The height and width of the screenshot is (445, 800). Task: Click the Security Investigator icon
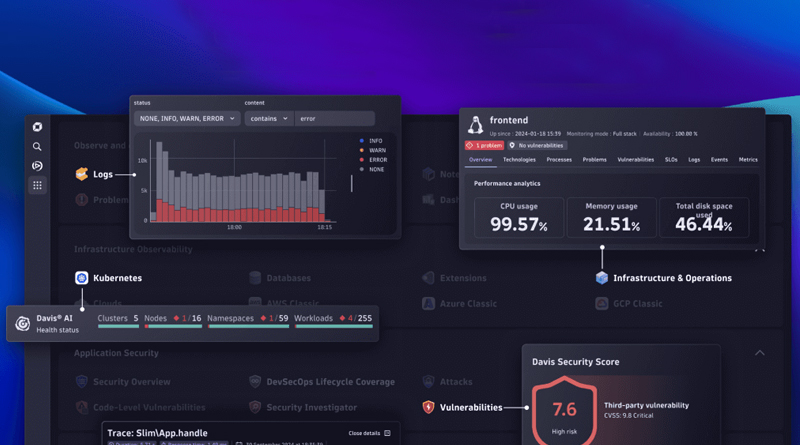pos(255,407)
